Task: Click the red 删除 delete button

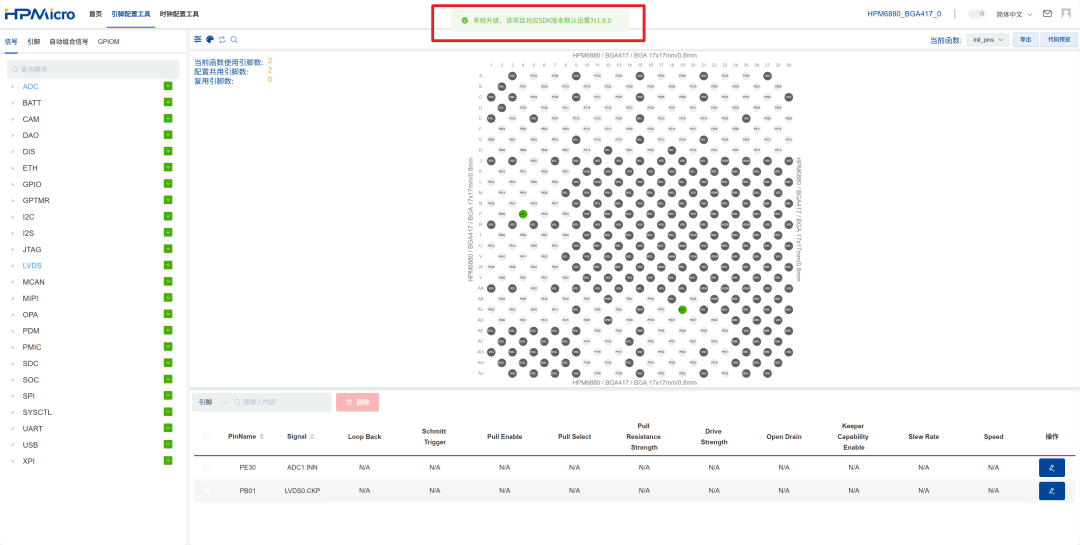Action: tap(357, 402)
